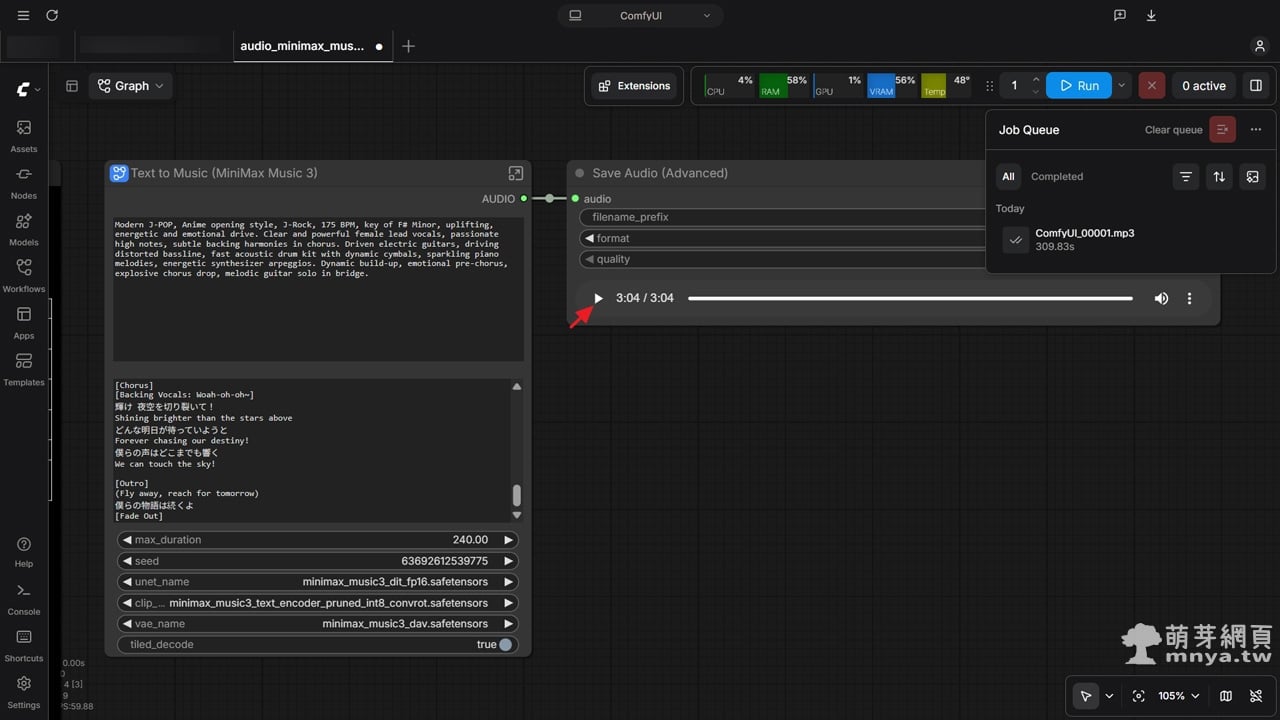Click the red cancel execution button
The image size is (1280, 720).
[x=1151, y=86]
